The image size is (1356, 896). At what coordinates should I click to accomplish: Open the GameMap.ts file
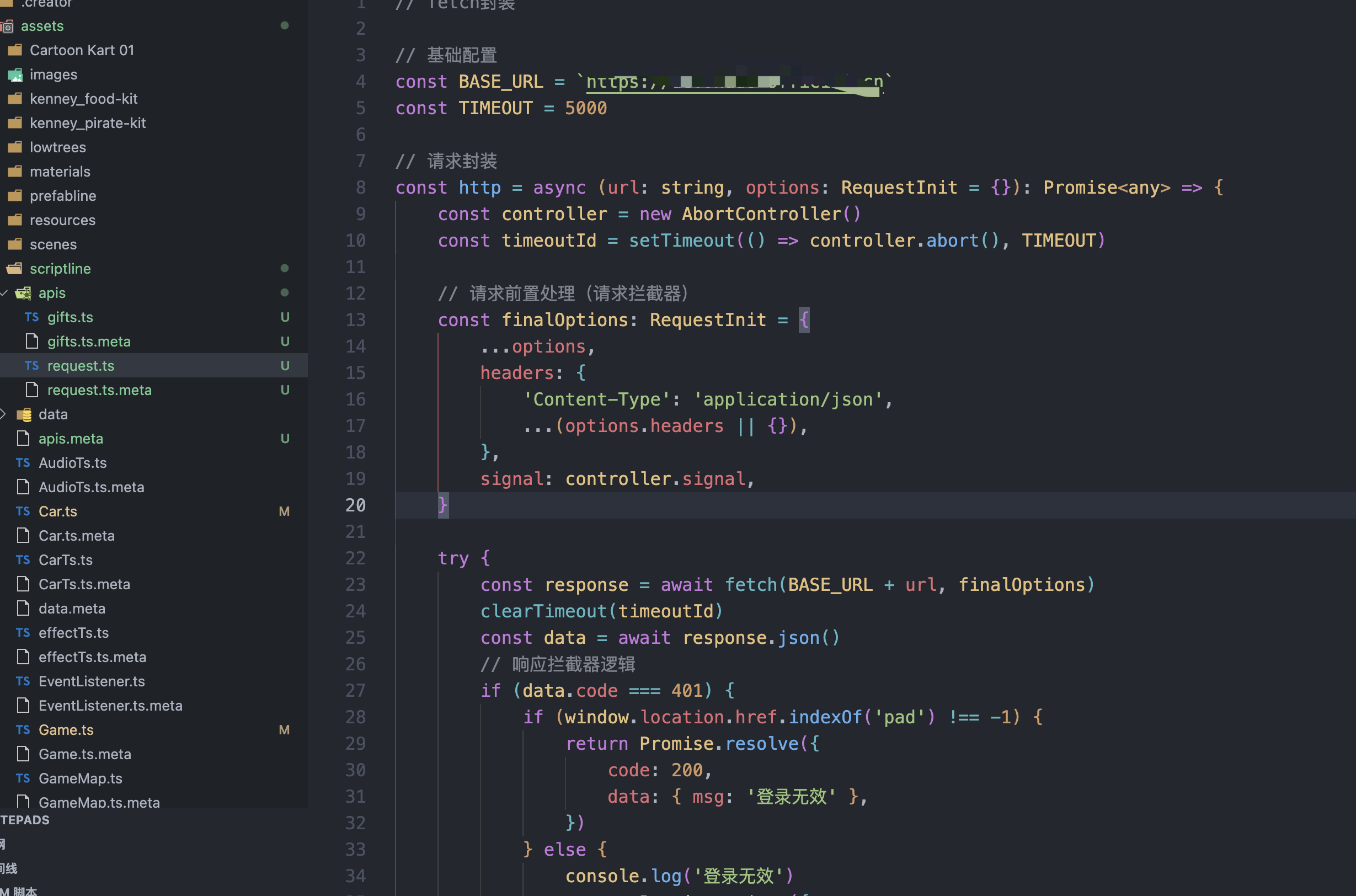click(80, 778)
